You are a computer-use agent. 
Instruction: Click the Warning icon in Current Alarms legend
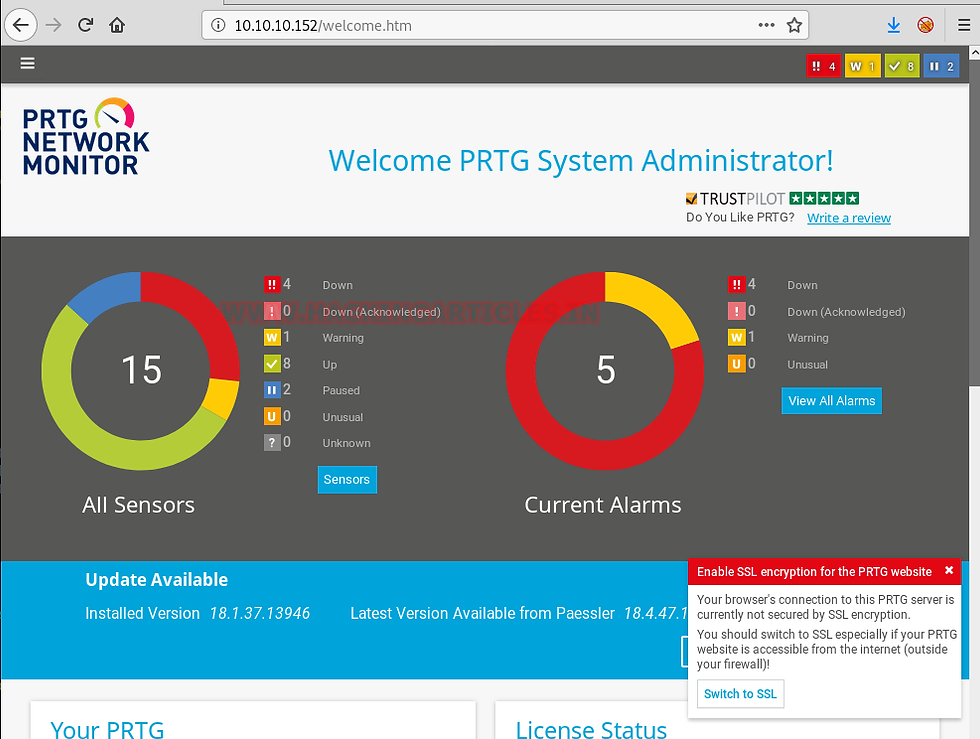tap(737, 337)
